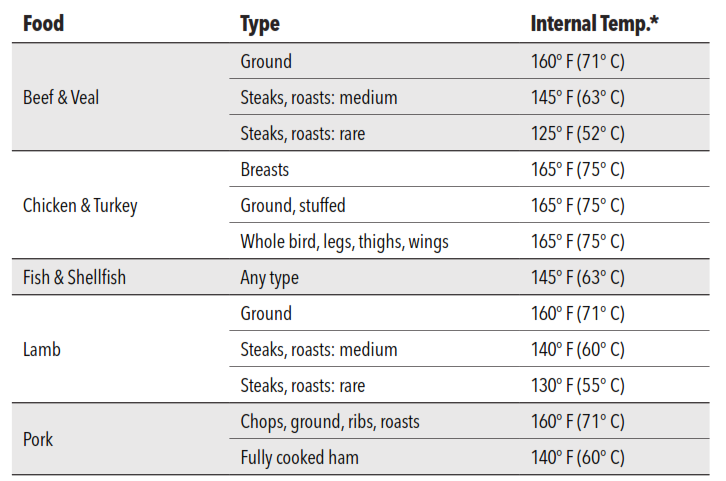Click the Chops, ground, ribs, roasts cell
The image size is (726, 481).
coord(330,422)
